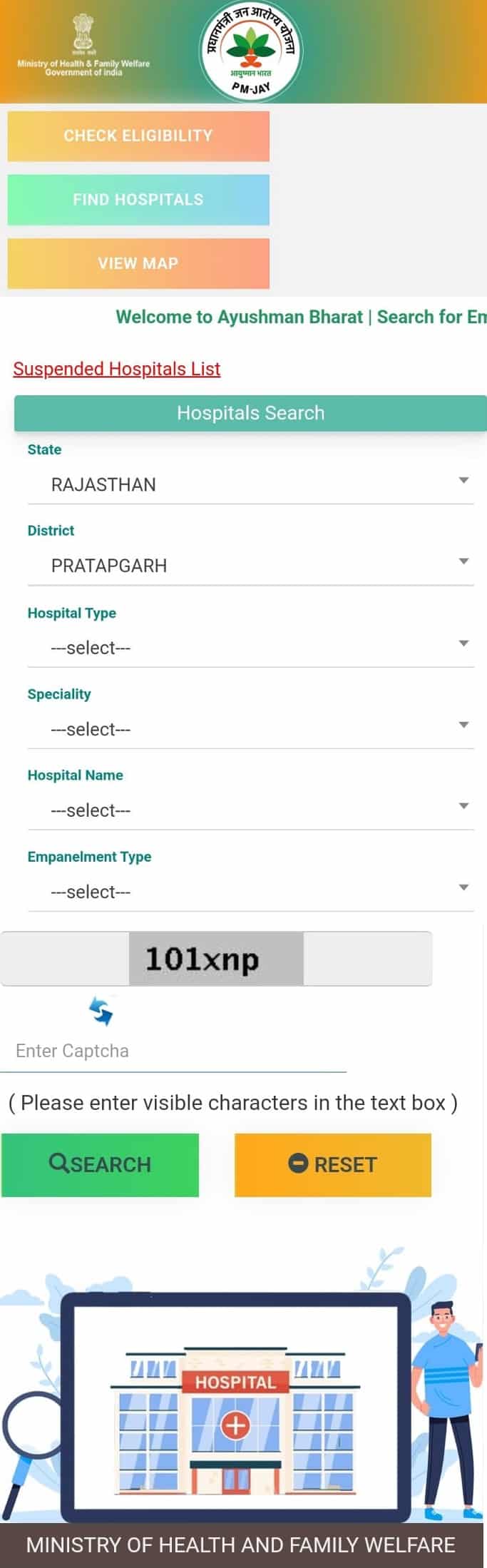Open FIND HOSPITALS
The width and height of the screenshot is (487, 1568).
(x=138, y=200)
